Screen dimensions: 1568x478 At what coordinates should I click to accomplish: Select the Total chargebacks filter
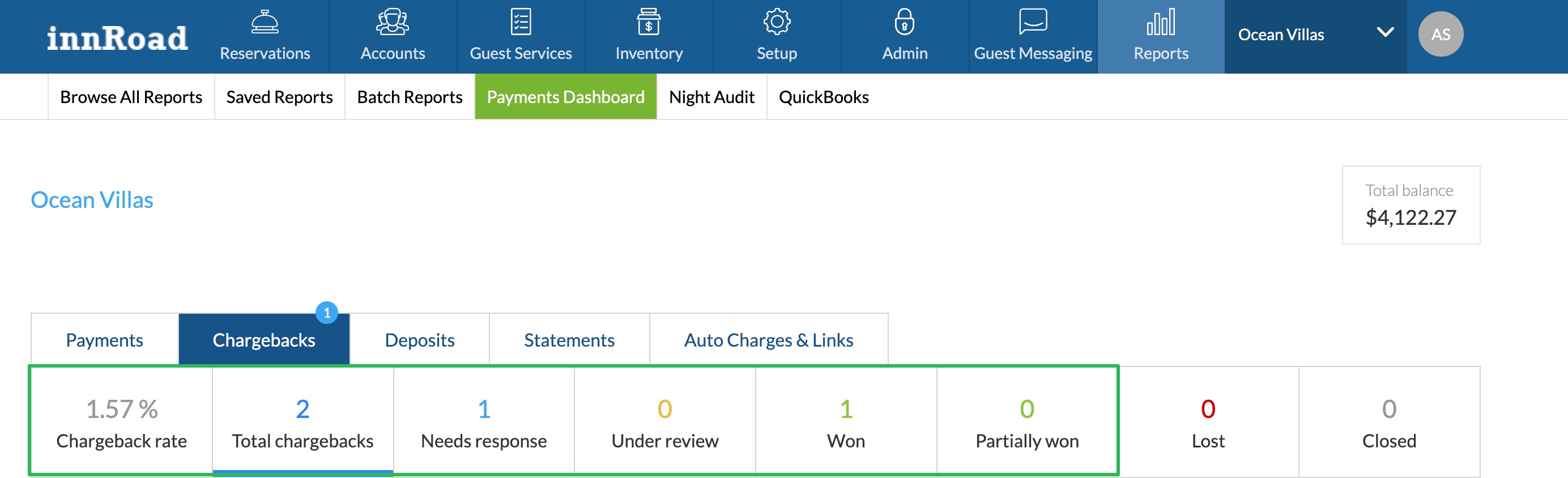(x=302, y=421)
